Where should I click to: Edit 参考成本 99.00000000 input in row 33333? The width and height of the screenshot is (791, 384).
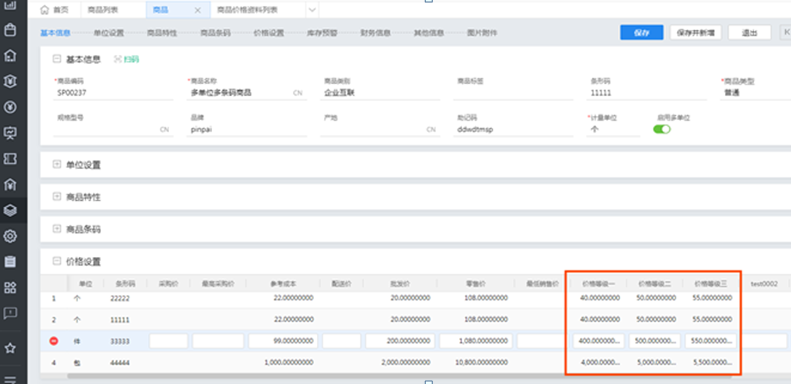coord(283,341)
